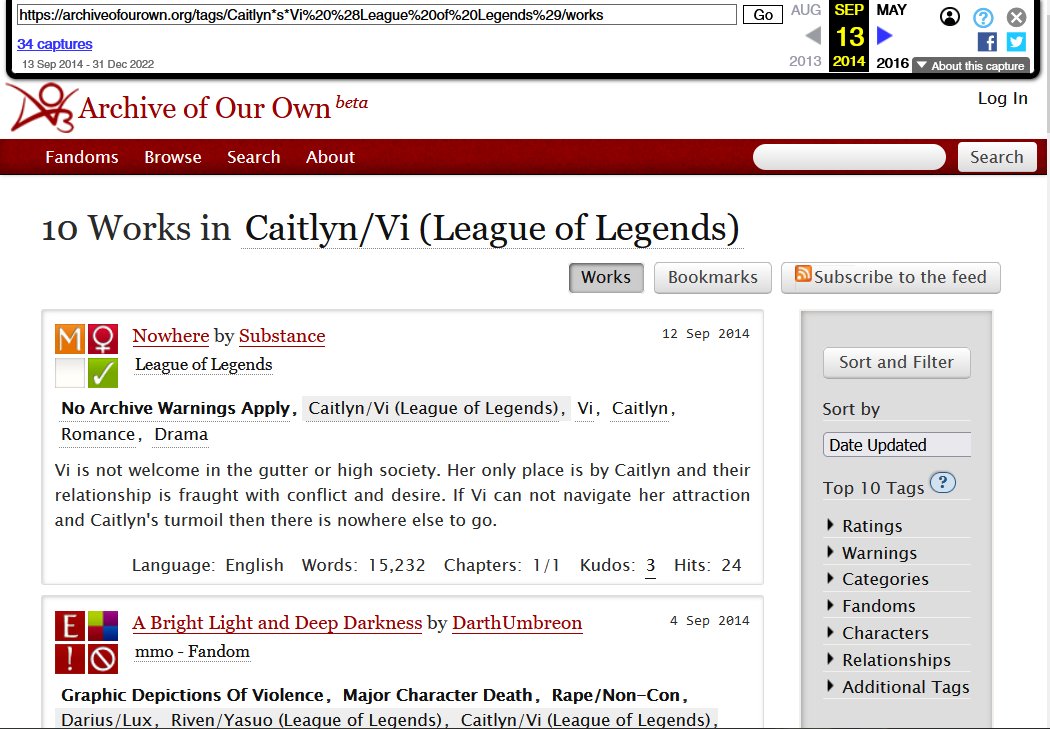Open Wayback help question icon

(x=983, y=17)
